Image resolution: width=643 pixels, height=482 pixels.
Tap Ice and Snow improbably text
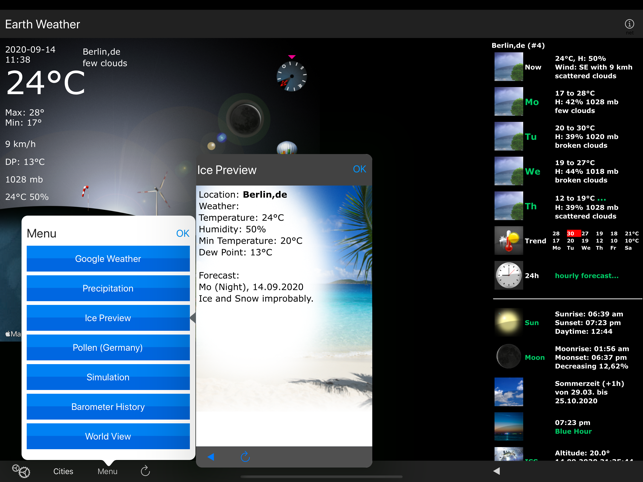point(256,299)
